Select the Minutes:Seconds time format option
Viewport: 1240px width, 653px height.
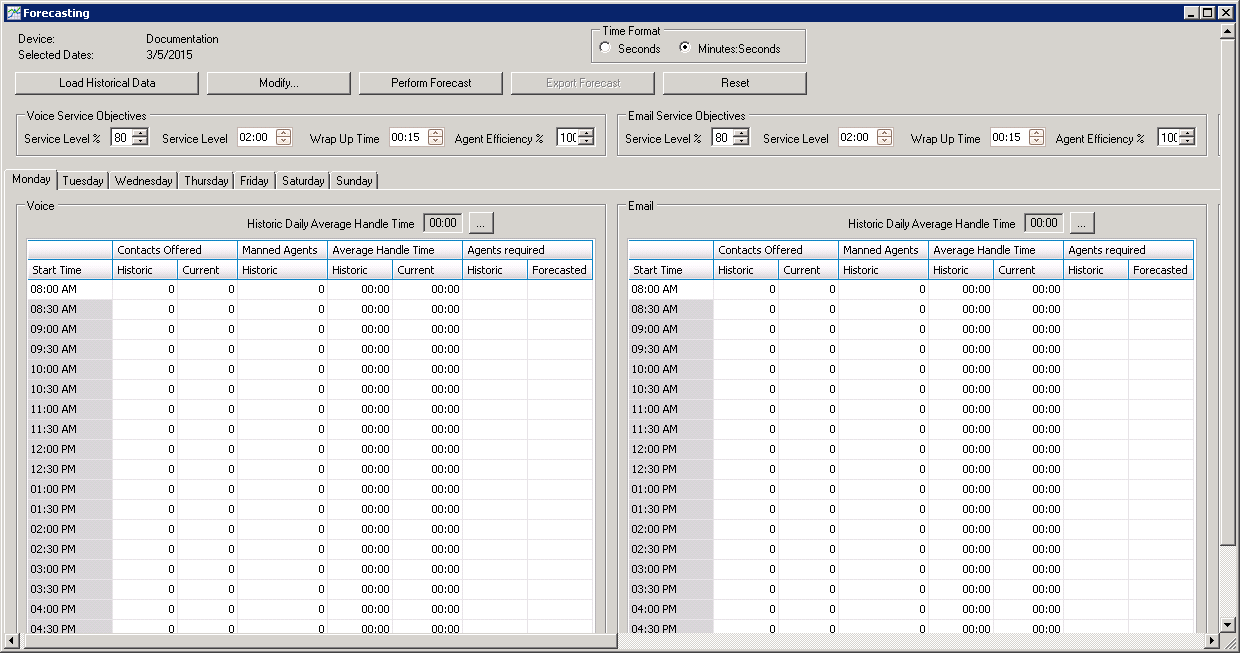(x=685, y=48)
